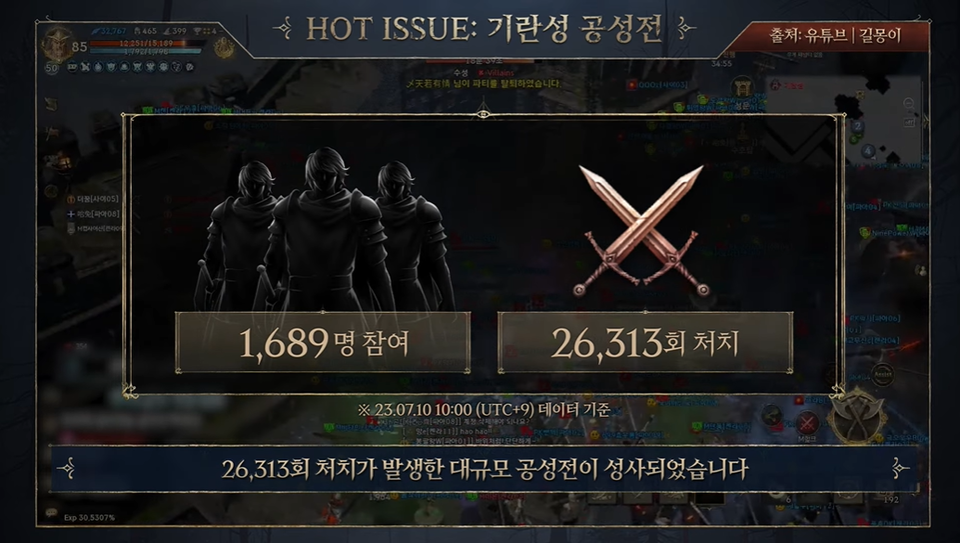Click the '1,689명 참여' participants panel
The image size is (960, 543).
click(323, 342)
